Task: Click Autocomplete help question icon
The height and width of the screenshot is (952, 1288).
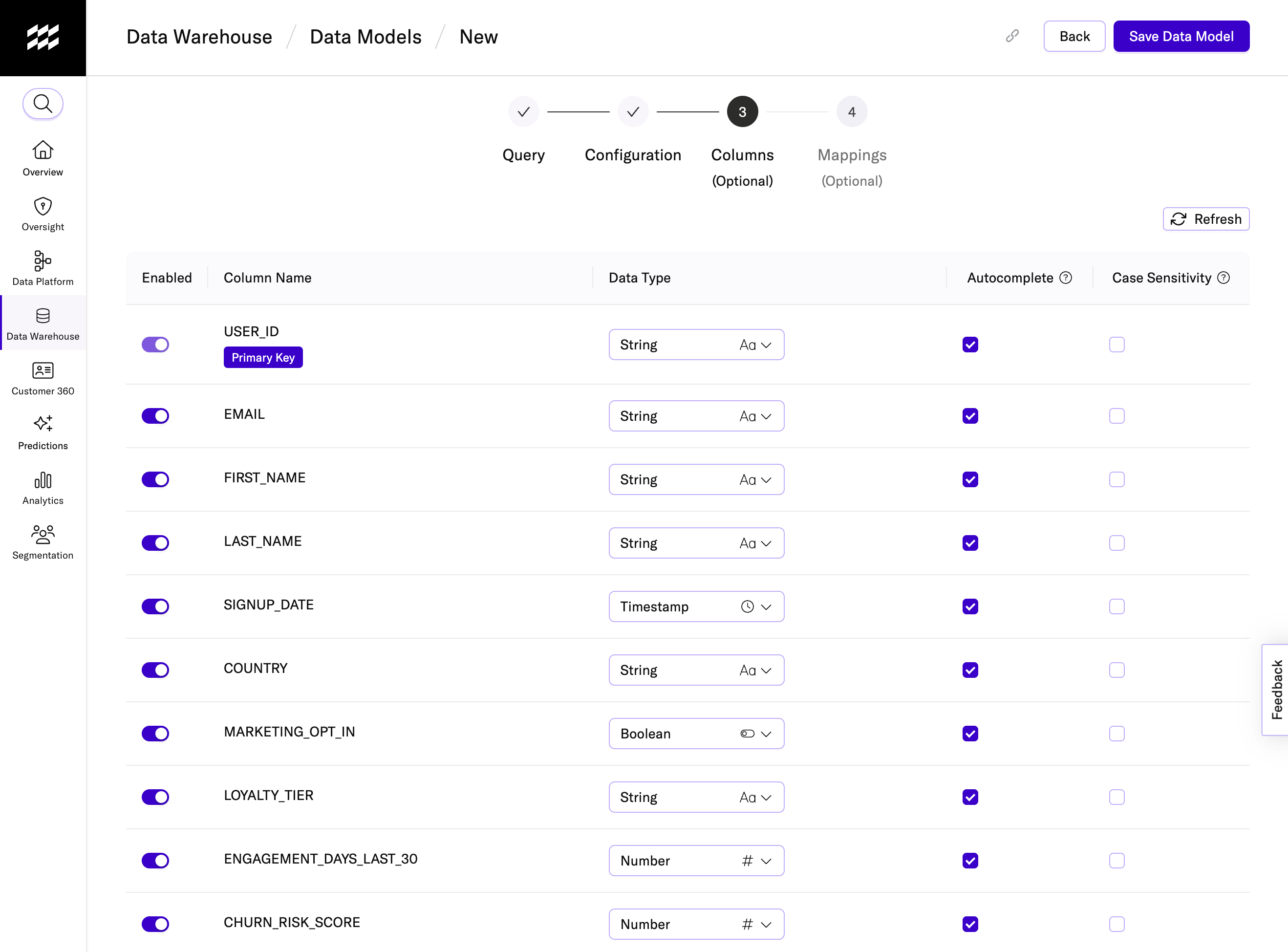Action: click(1066, 278)
